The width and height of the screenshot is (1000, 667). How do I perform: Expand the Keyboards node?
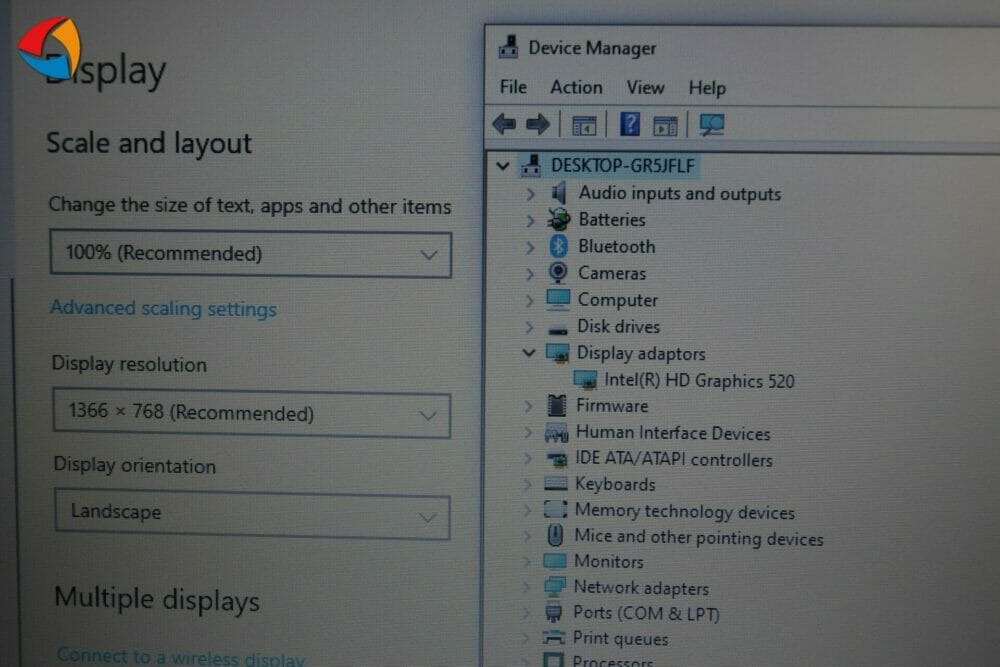[x=527, y=485]
